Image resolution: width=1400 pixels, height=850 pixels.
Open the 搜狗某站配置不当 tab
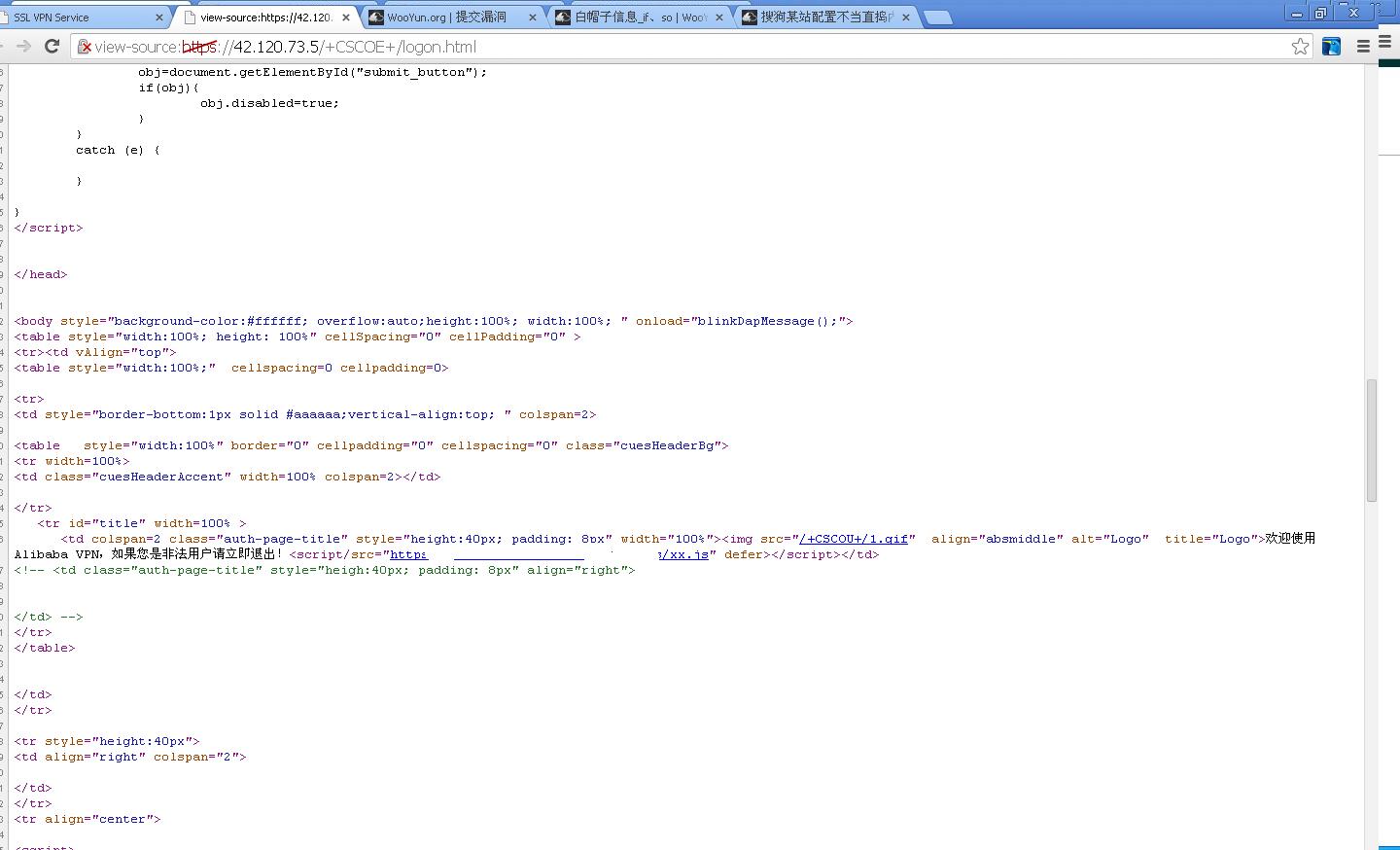(x=825, y=18)
